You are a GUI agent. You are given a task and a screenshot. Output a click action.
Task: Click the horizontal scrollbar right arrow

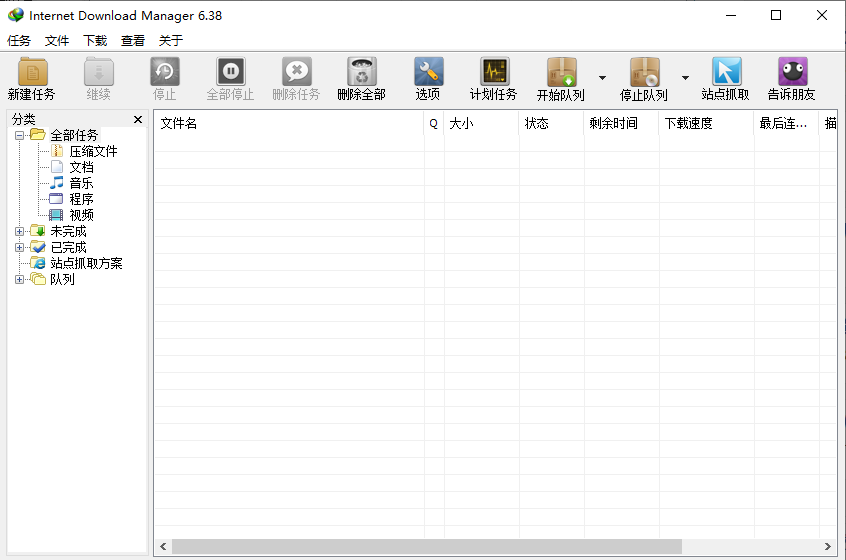pos(828,547)
